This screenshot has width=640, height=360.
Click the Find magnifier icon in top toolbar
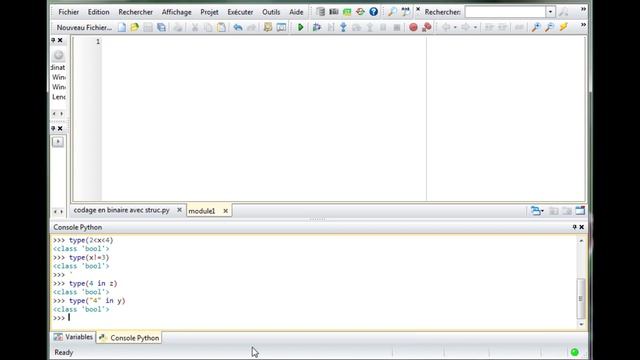point(392,12)
